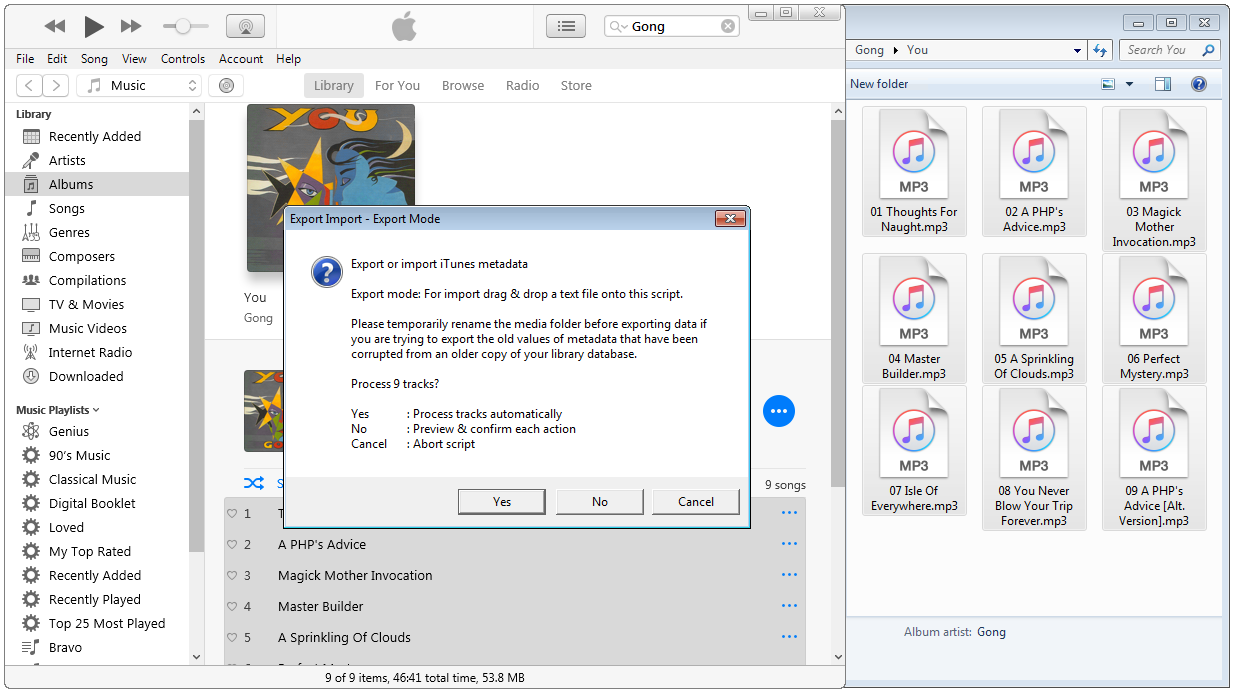This screenshot has width=1235, height=694.
Task: Click the blue album more options button
Action: pos(779,410)
